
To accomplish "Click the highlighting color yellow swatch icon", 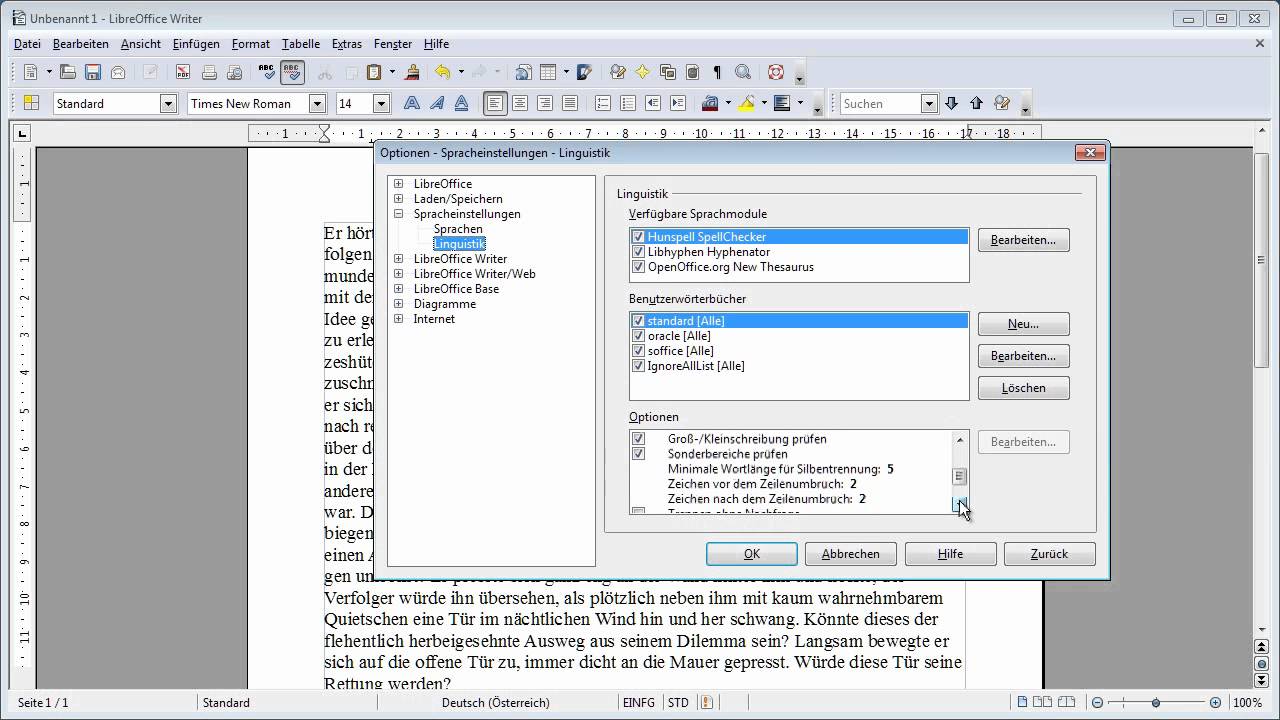I will [746, 103].
